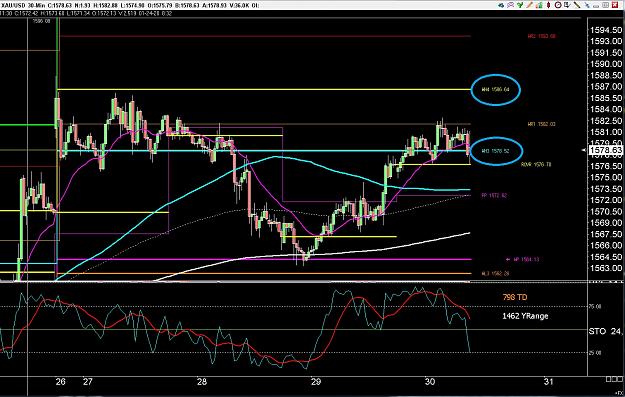Select the RP 1572.62 pivot label
Viewport: 625px width, 397px height.
point(494,195)
